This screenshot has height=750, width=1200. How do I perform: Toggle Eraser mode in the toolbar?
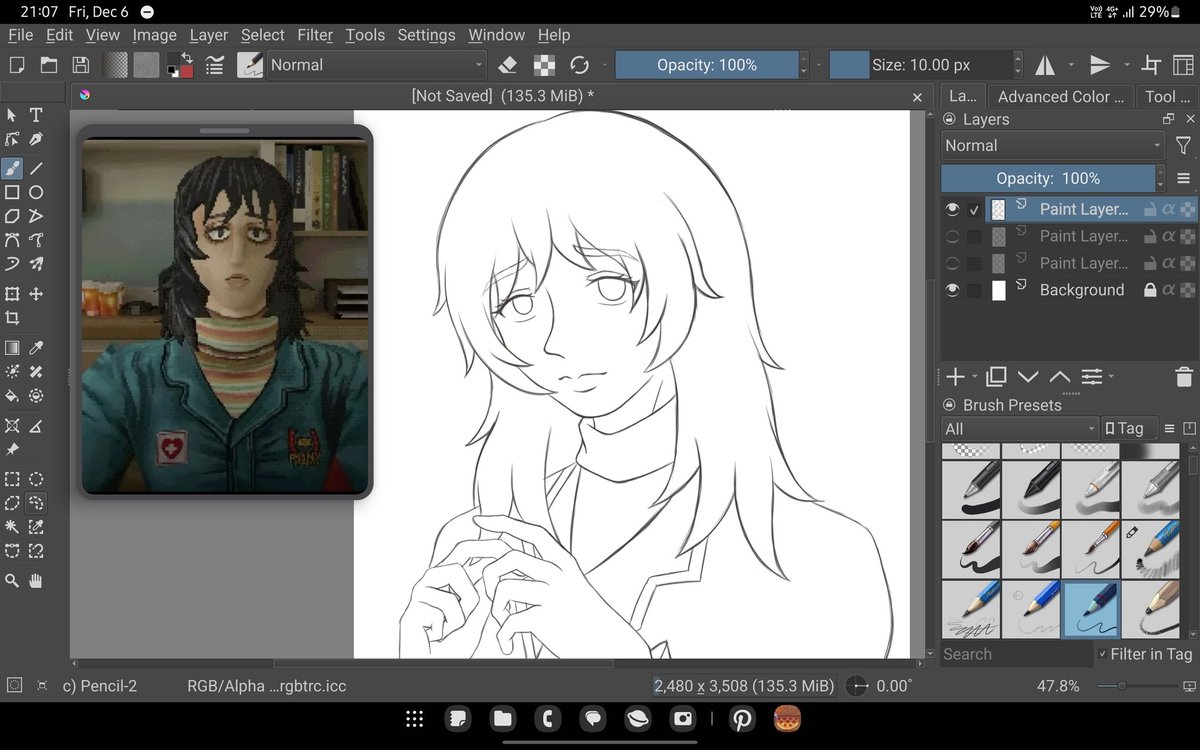click(508, 65)
